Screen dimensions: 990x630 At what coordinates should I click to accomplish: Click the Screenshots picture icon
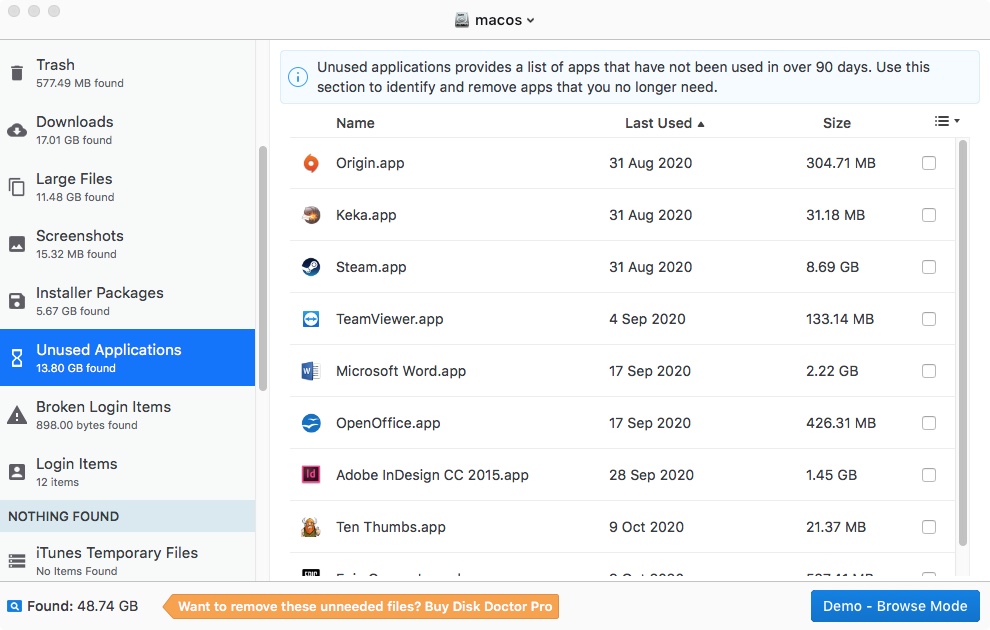point(17,244)
